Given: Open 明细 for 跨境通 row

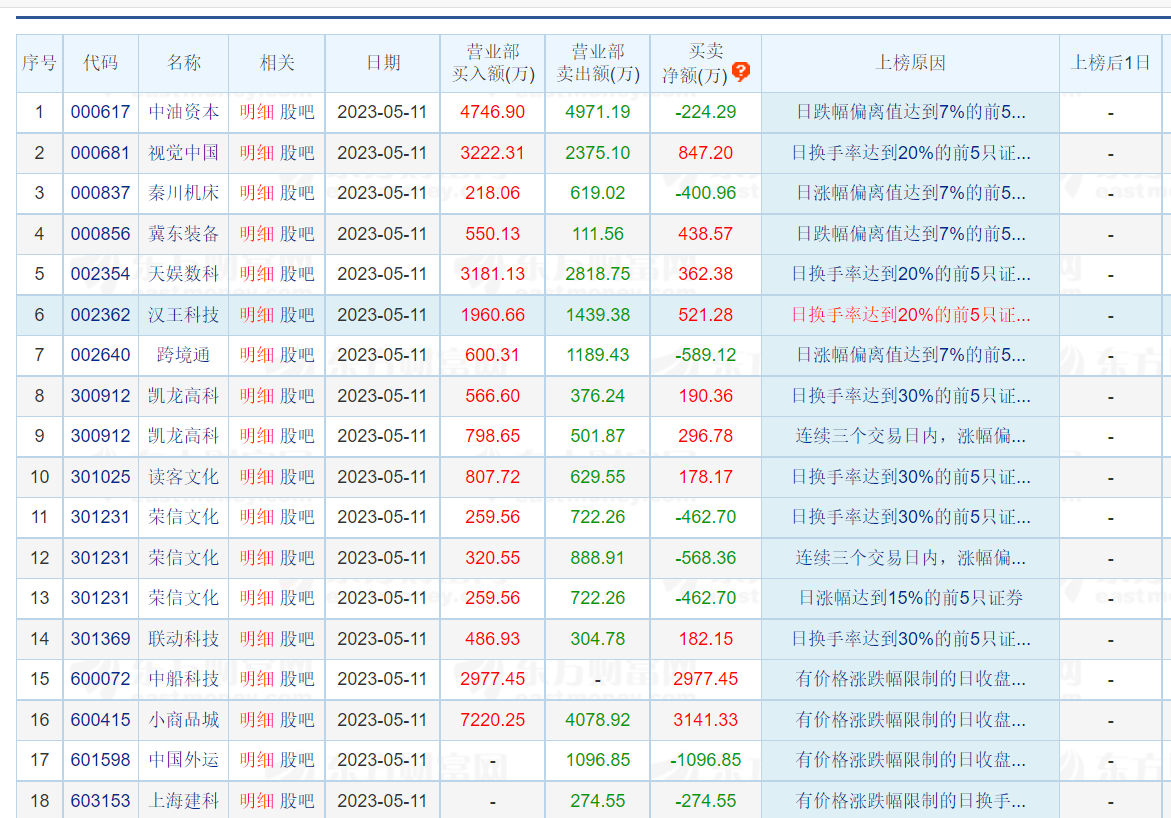Looking at the screenshot, I should tap(257, 355).
